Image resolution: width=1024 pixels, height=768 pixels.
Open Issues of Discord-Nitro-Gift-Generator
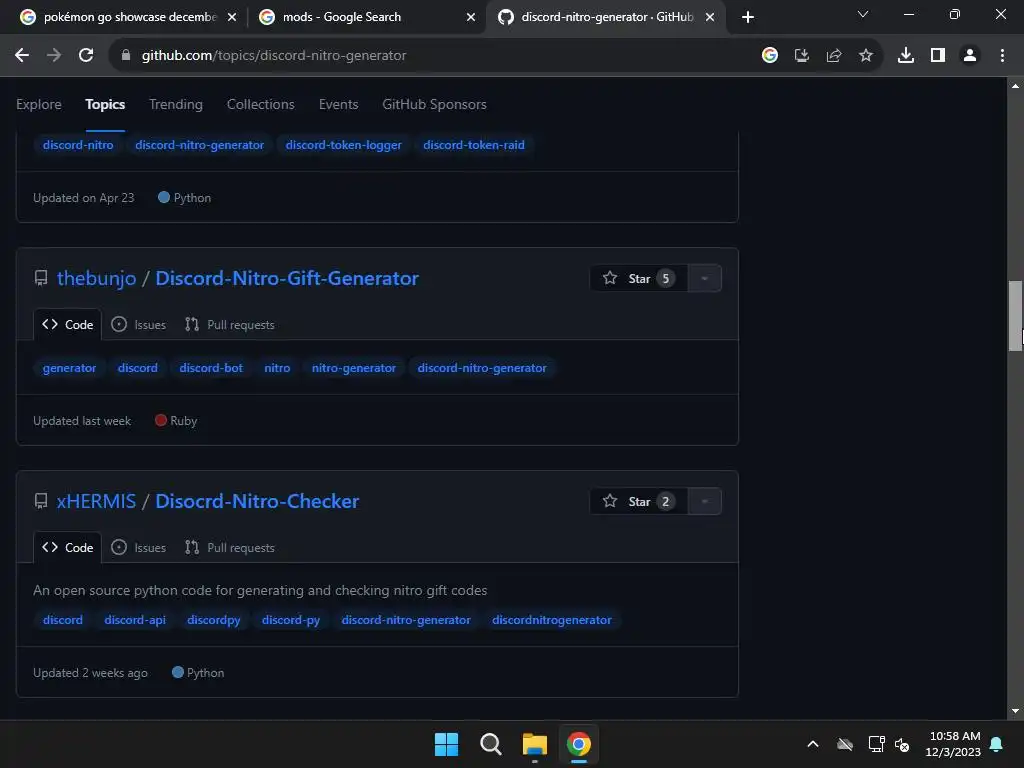tap(138, 325)
